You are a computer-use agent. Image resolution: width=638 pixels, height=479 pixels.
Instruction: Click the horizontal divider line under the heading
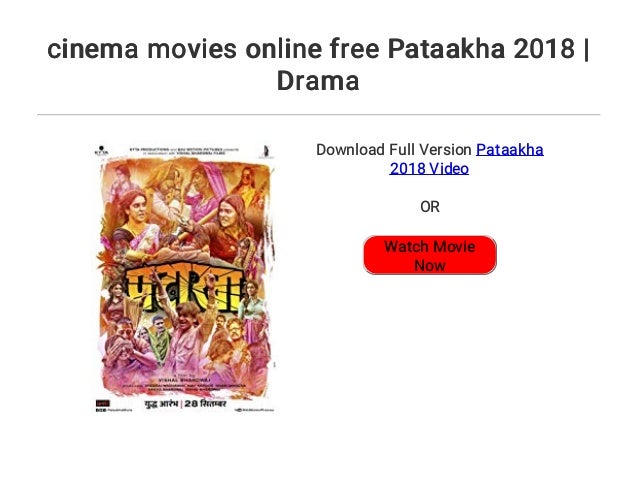319,115
